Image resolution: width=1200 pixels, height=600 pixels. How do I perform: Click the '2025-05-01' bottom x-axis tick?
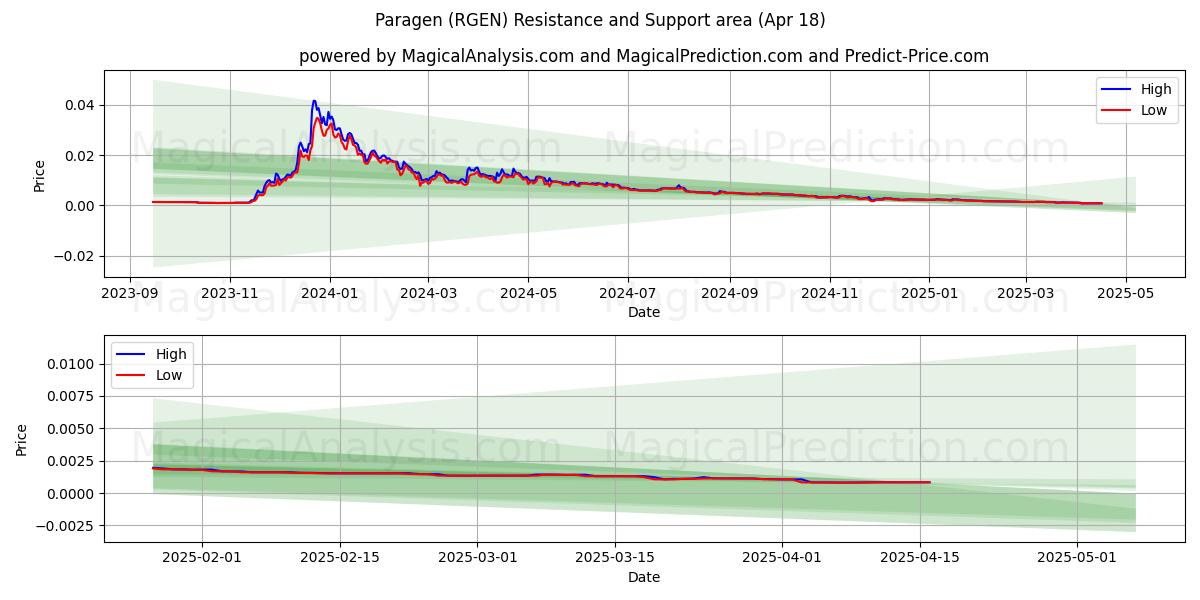click(x=1076, y=557)
